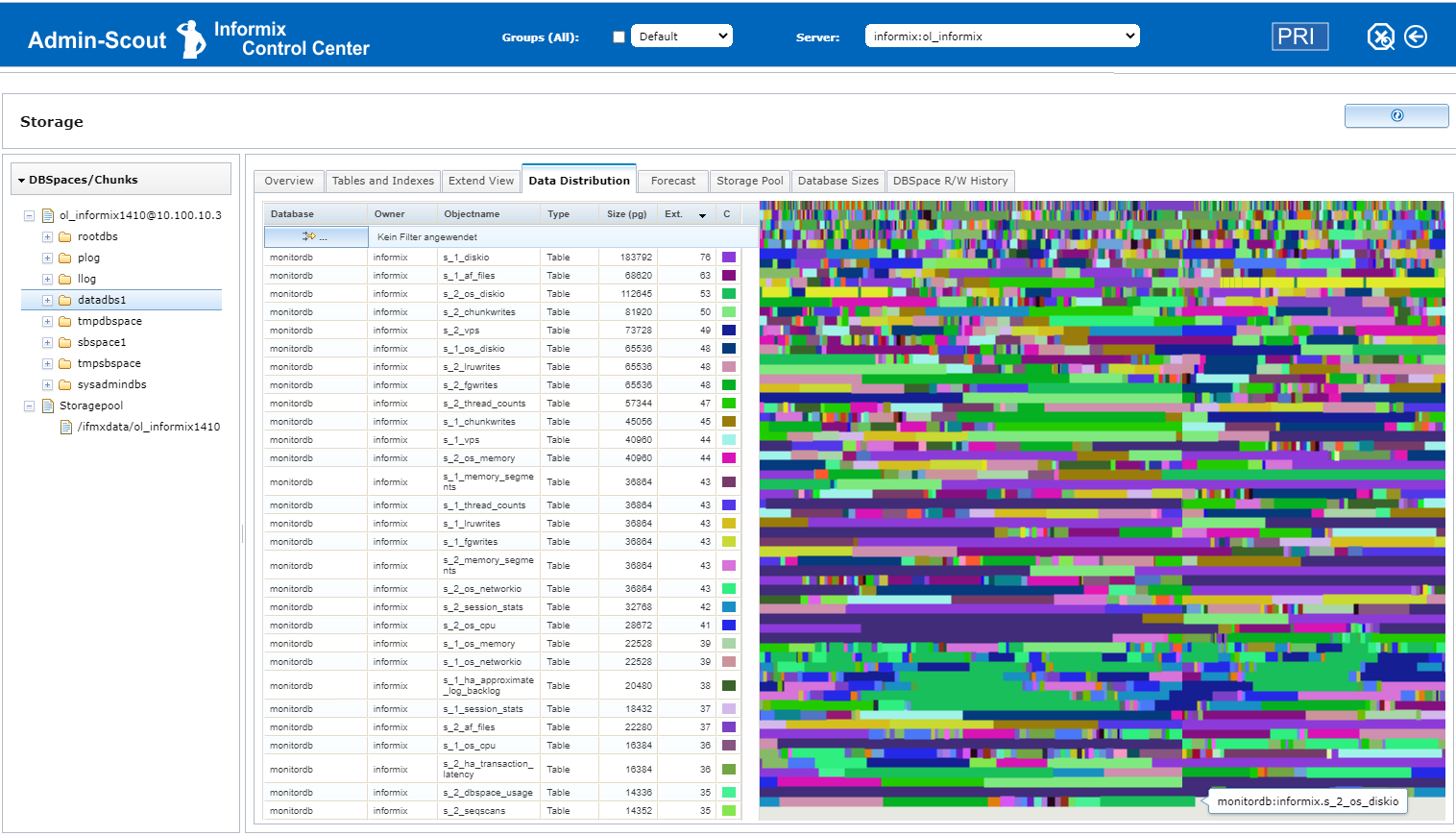Click the /ifmxdata/ol_informix1410 file icon
This screenshot has width=1456, height=836.
(65, 427)
